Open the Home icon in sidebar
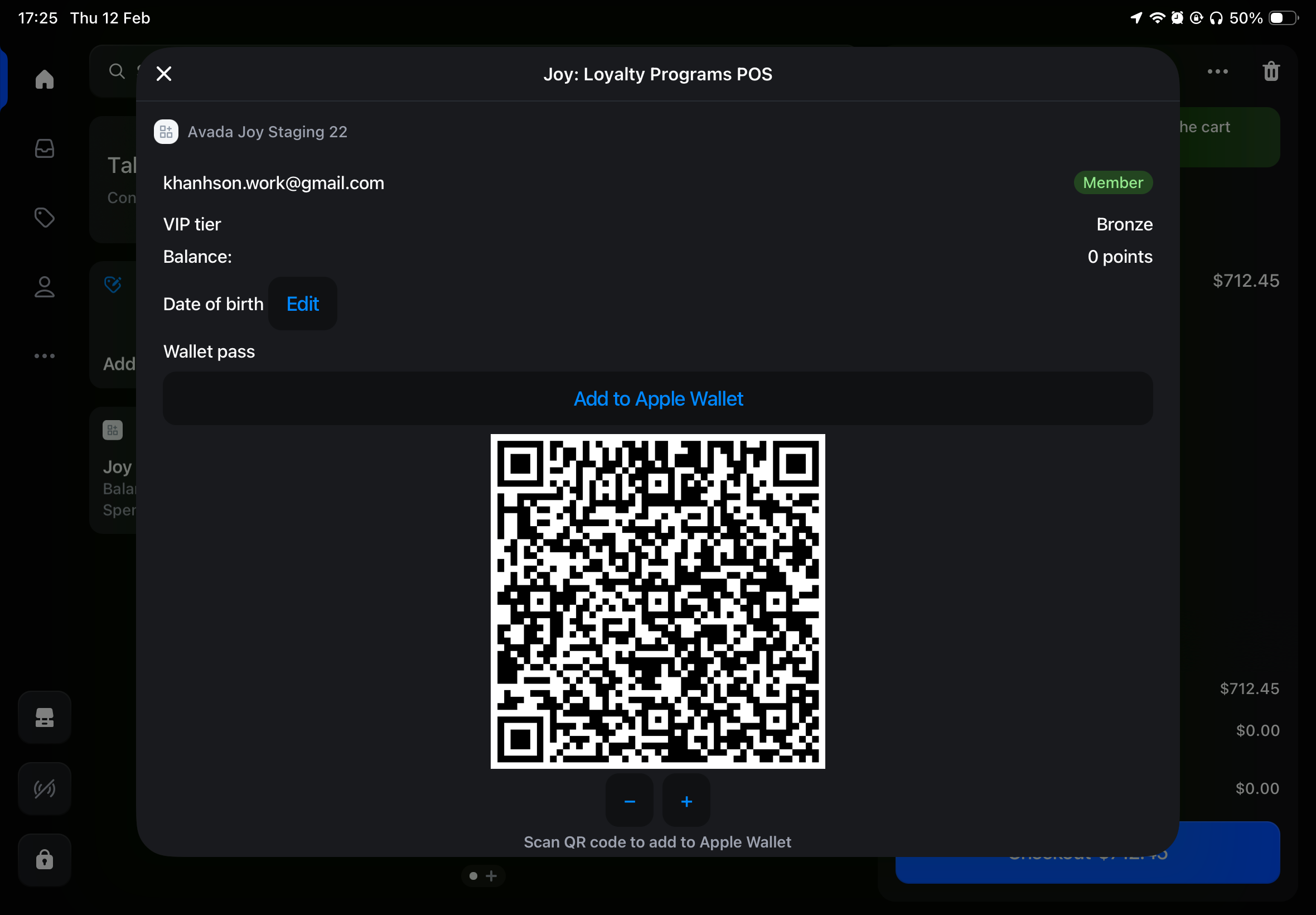 tap(44, 79)
